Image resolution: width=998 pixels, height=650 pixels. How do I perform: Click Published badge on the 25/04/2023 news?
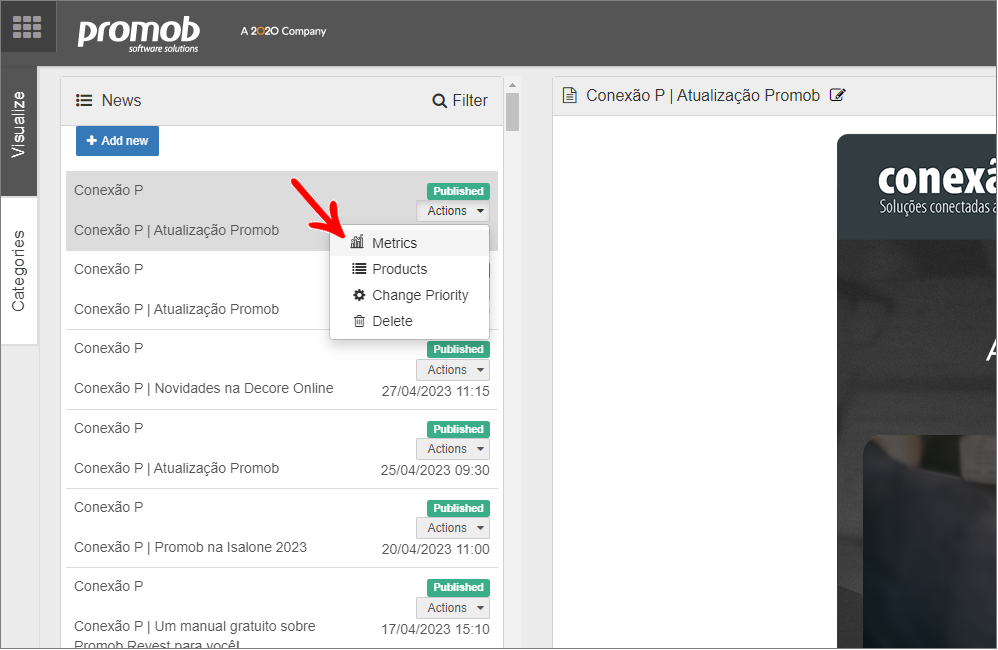coord(458,429)
